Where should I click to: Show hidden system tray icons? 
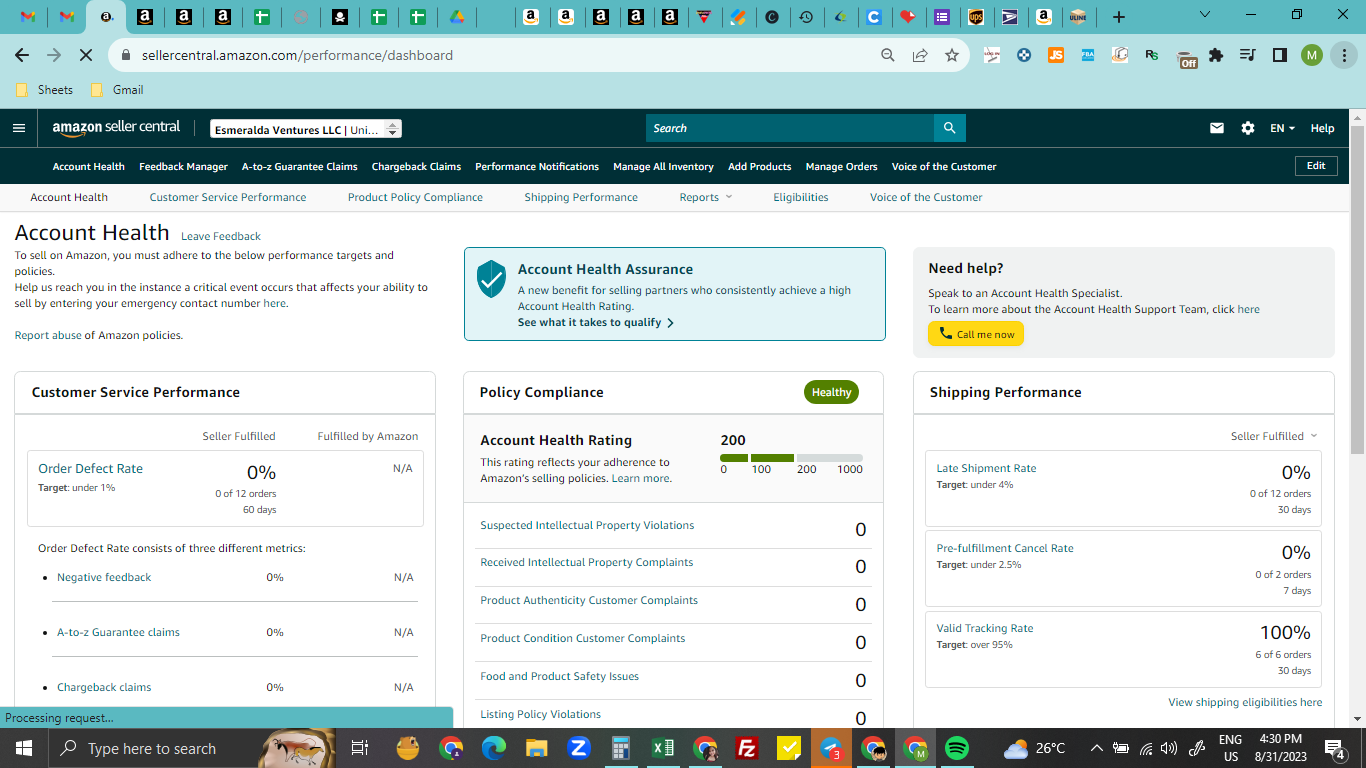[x=1096, y=748]
